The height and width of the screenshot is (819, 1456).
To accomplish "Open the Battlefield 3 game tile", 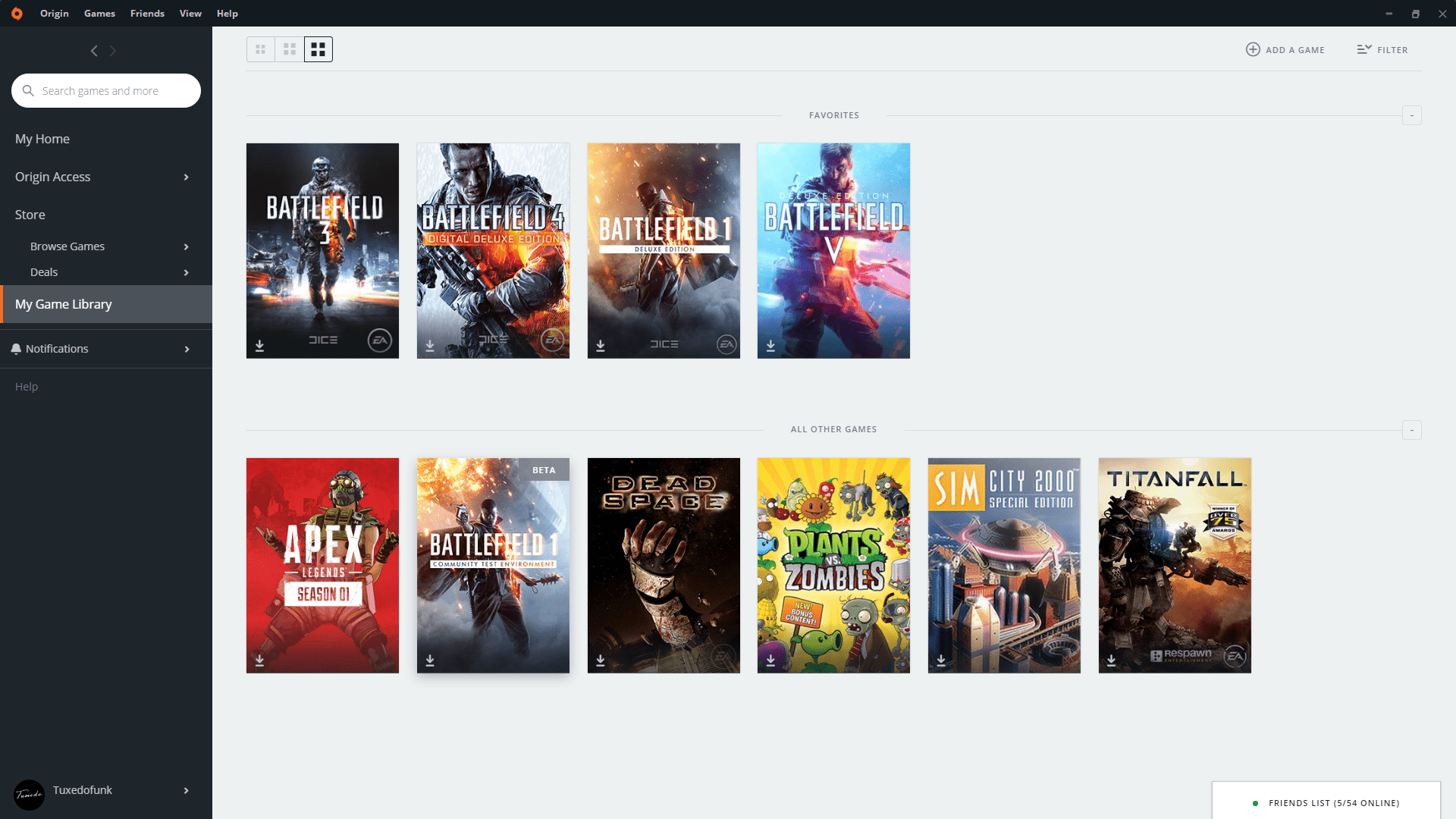I will tap(322, 251).
